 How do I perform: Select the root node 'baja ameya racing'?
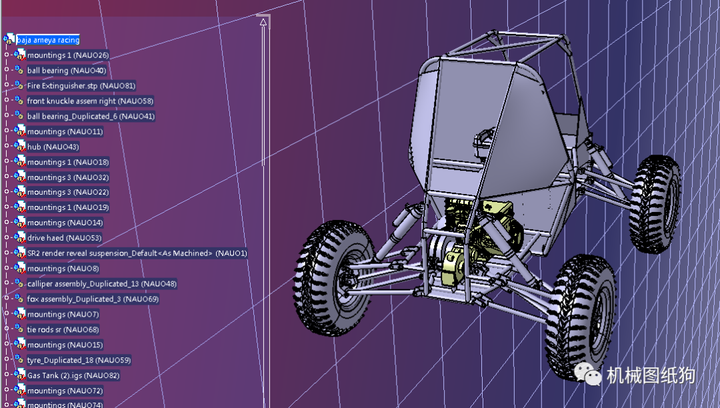point(48,40)
